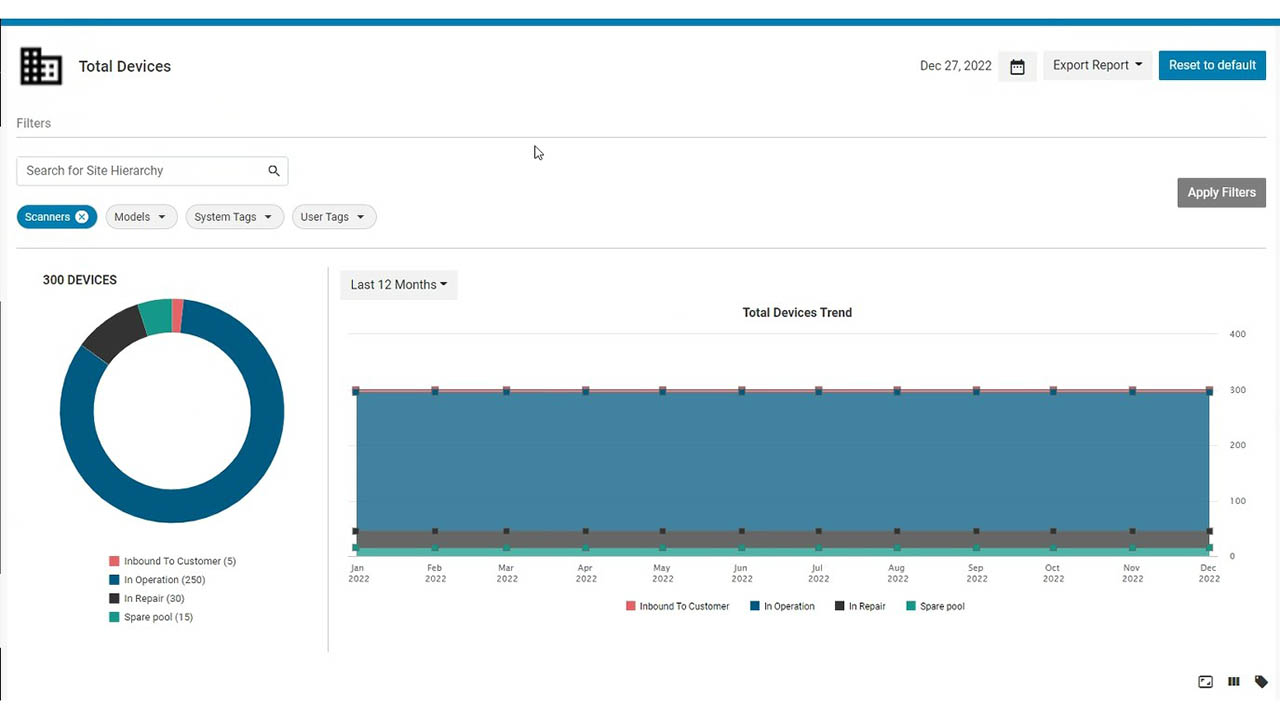Click the Jan 2022 axis label
This screenshot has height=720, width=1280.
point(357,573)
